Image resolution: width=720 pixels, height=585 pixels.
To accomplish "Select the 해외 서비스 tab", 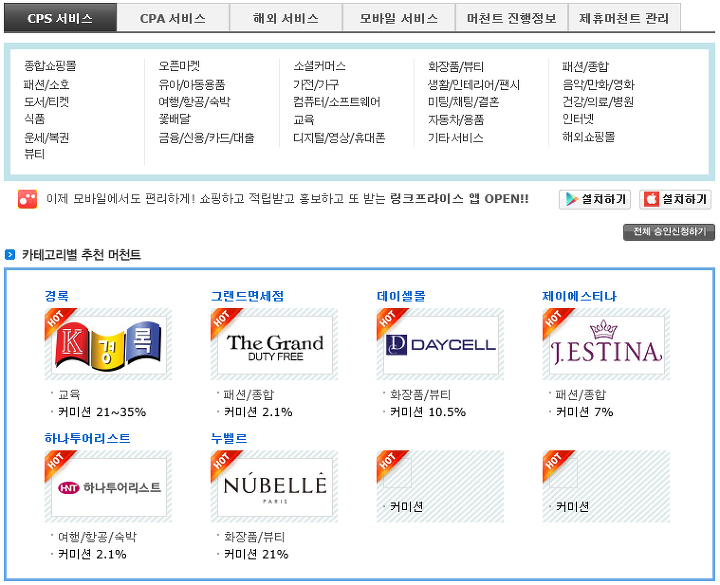I will 286,18.
